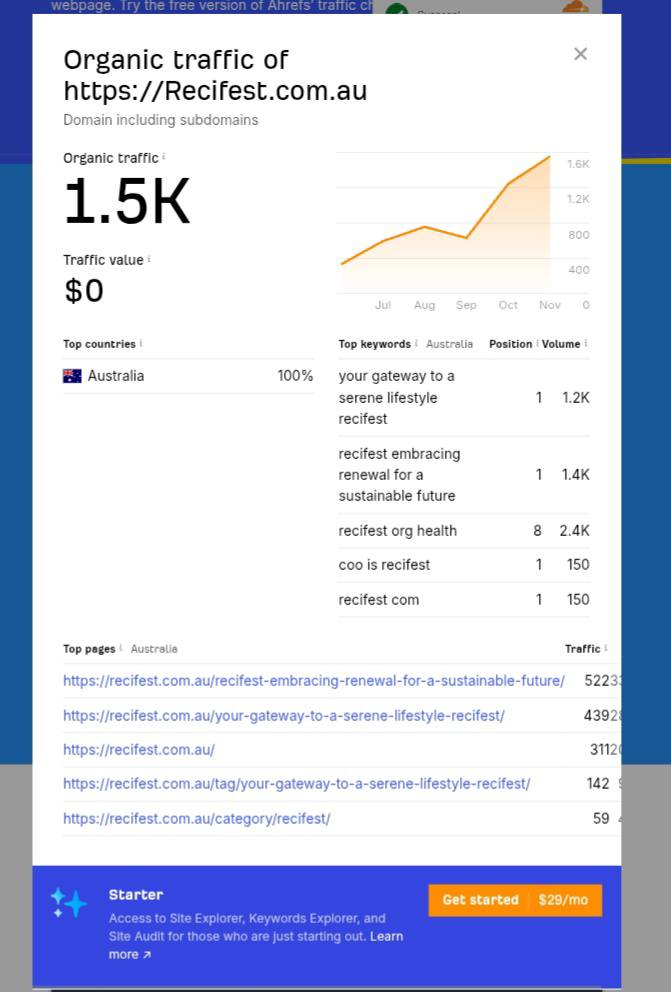Viewport: 671px width, 992px height.
Task: Click info icon beside Traffic value
Action: (149, 259)
